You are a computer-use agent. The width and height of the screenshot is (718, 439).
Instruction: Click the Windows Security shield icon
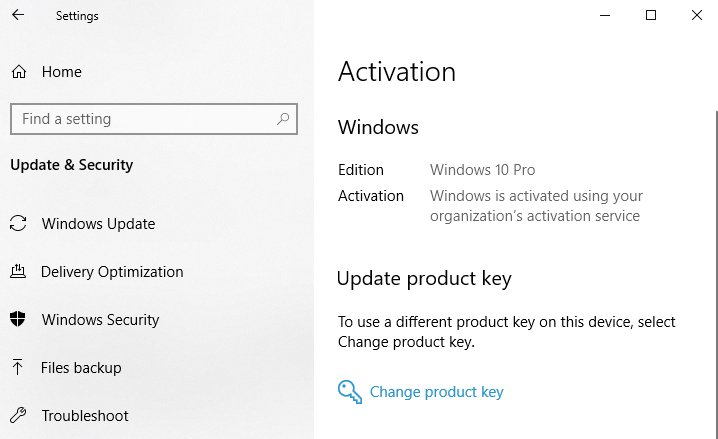[x=18, y=320]
